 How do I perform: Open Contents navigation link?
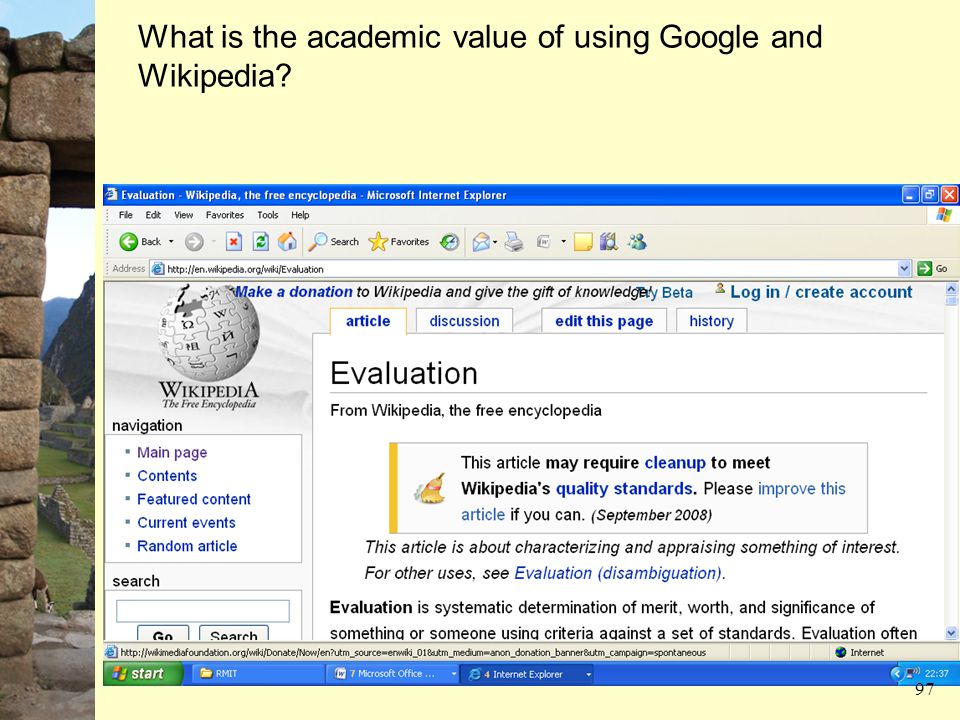click(x=167, y=476)
